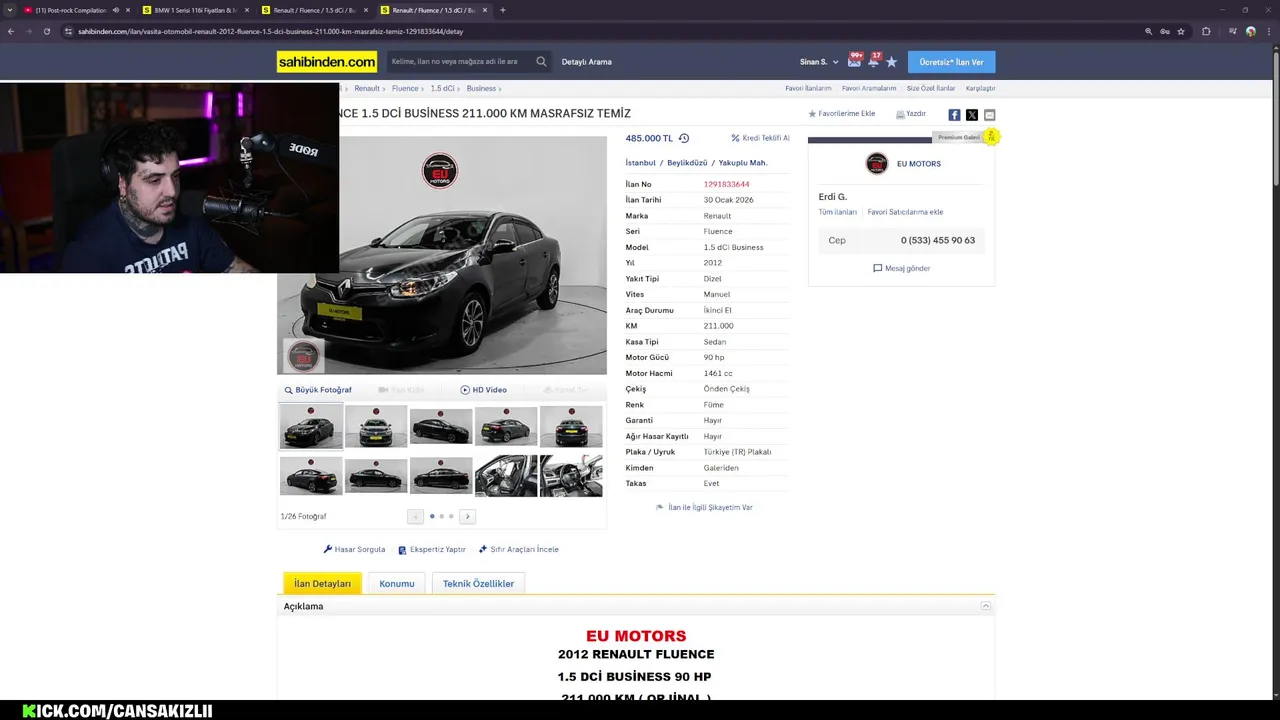Viewport: 1280px width, 720px height.
Task: Share listing on Facebook
Action: pos(954,115)
